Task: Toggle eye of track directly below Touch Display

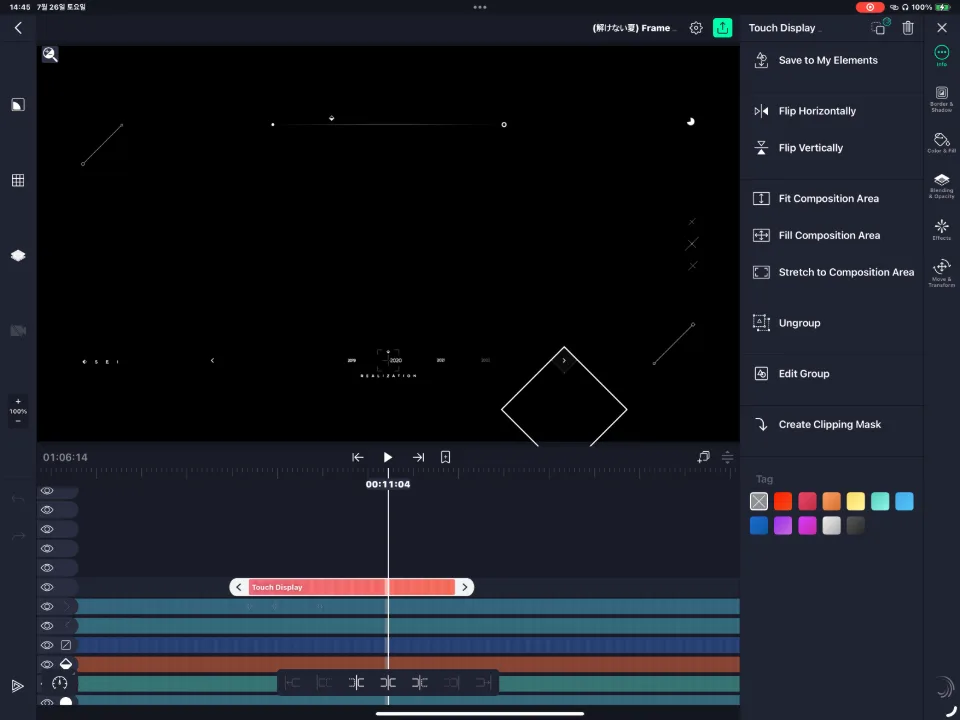Action: [x=47, y=606]
